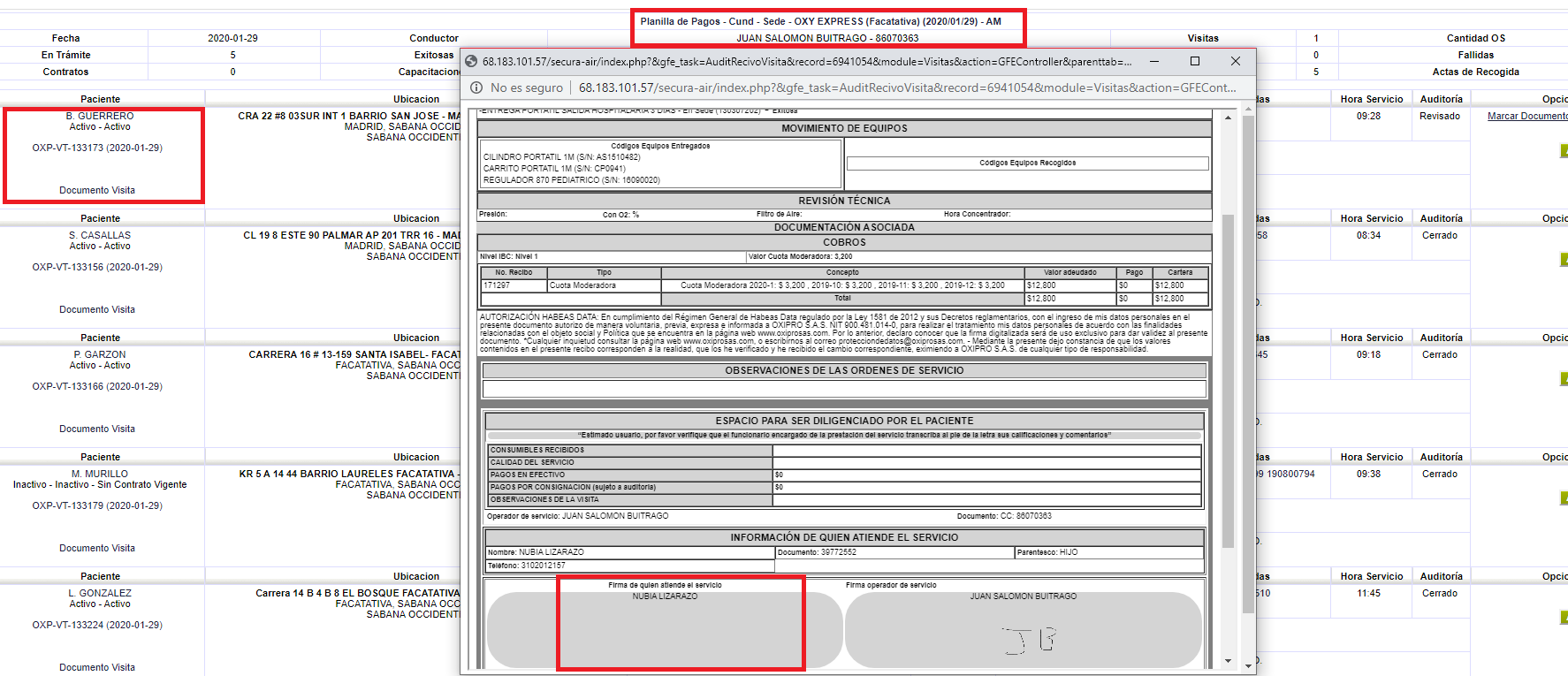Select patient name P. GARZON

click(x=100, y=354)
